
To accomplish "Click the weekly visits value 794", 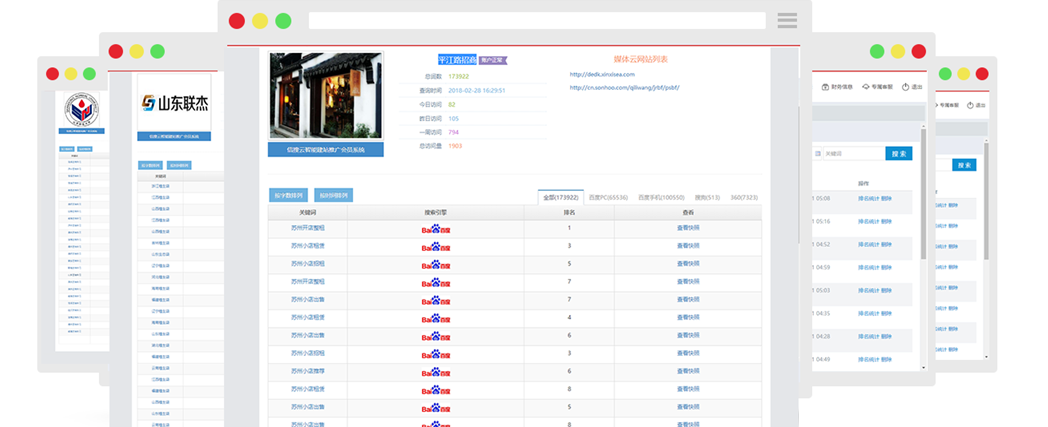I will pos(453,132).
